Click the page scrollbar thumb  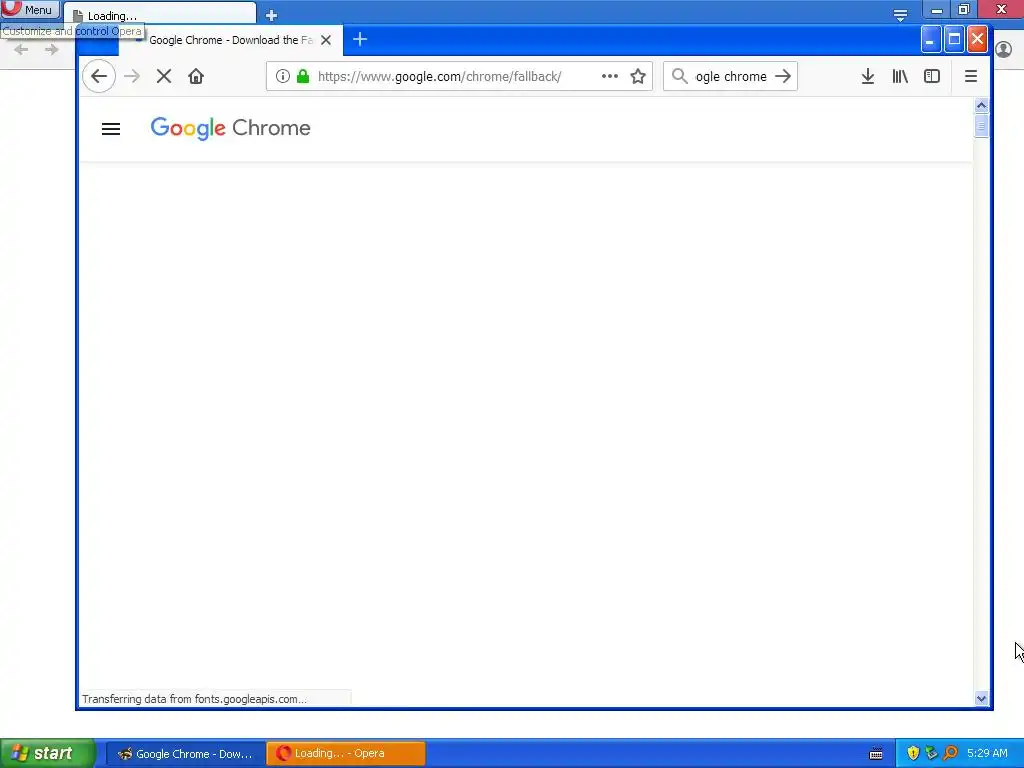981,125
